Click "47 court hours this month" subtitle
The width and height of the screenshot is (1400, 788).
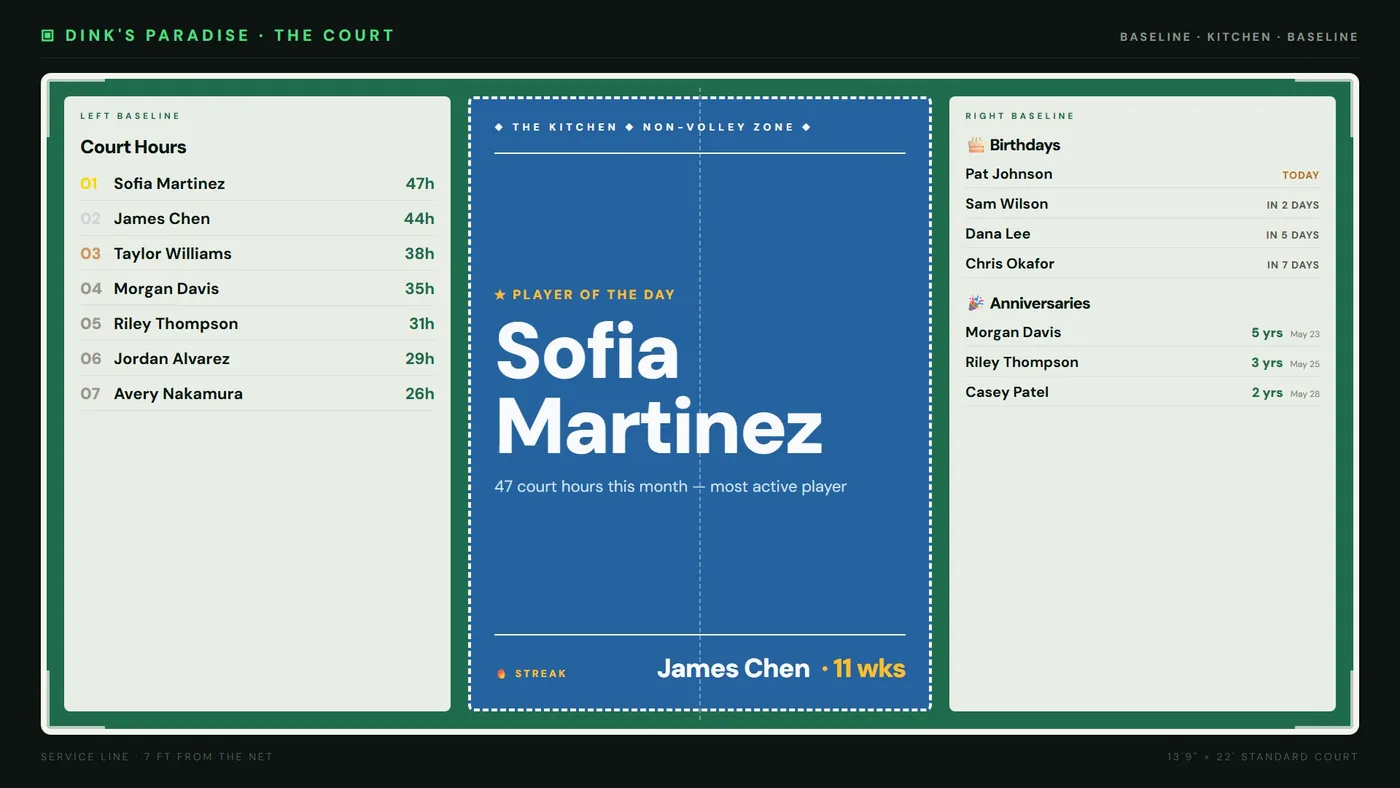tap(591, 487)
